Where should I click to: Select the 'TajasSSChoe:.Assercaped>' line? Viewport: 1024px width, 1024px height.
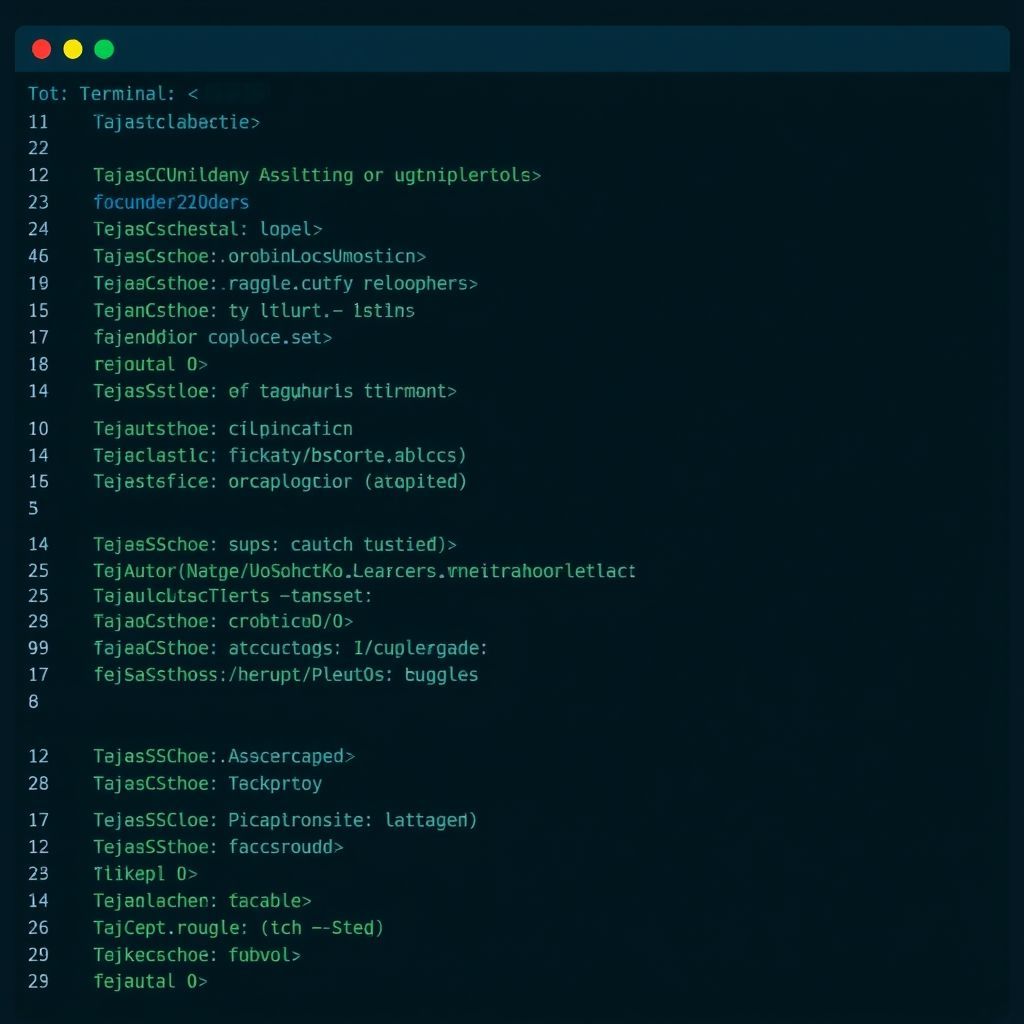coord(224,756)
